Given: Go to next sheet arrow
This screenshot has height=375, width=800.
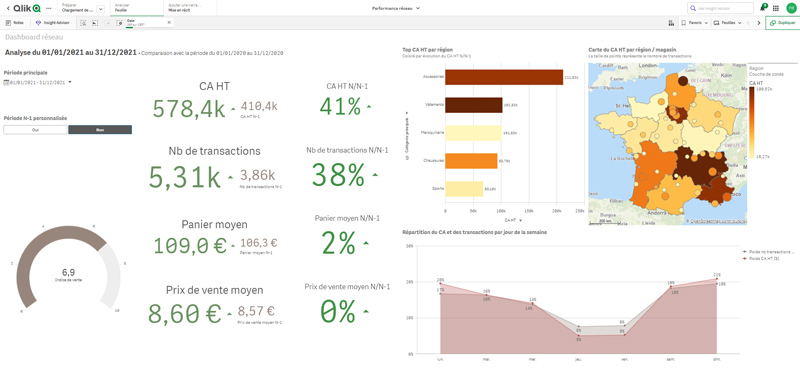Looking at the screenshot, I should [x=759, y=23].
